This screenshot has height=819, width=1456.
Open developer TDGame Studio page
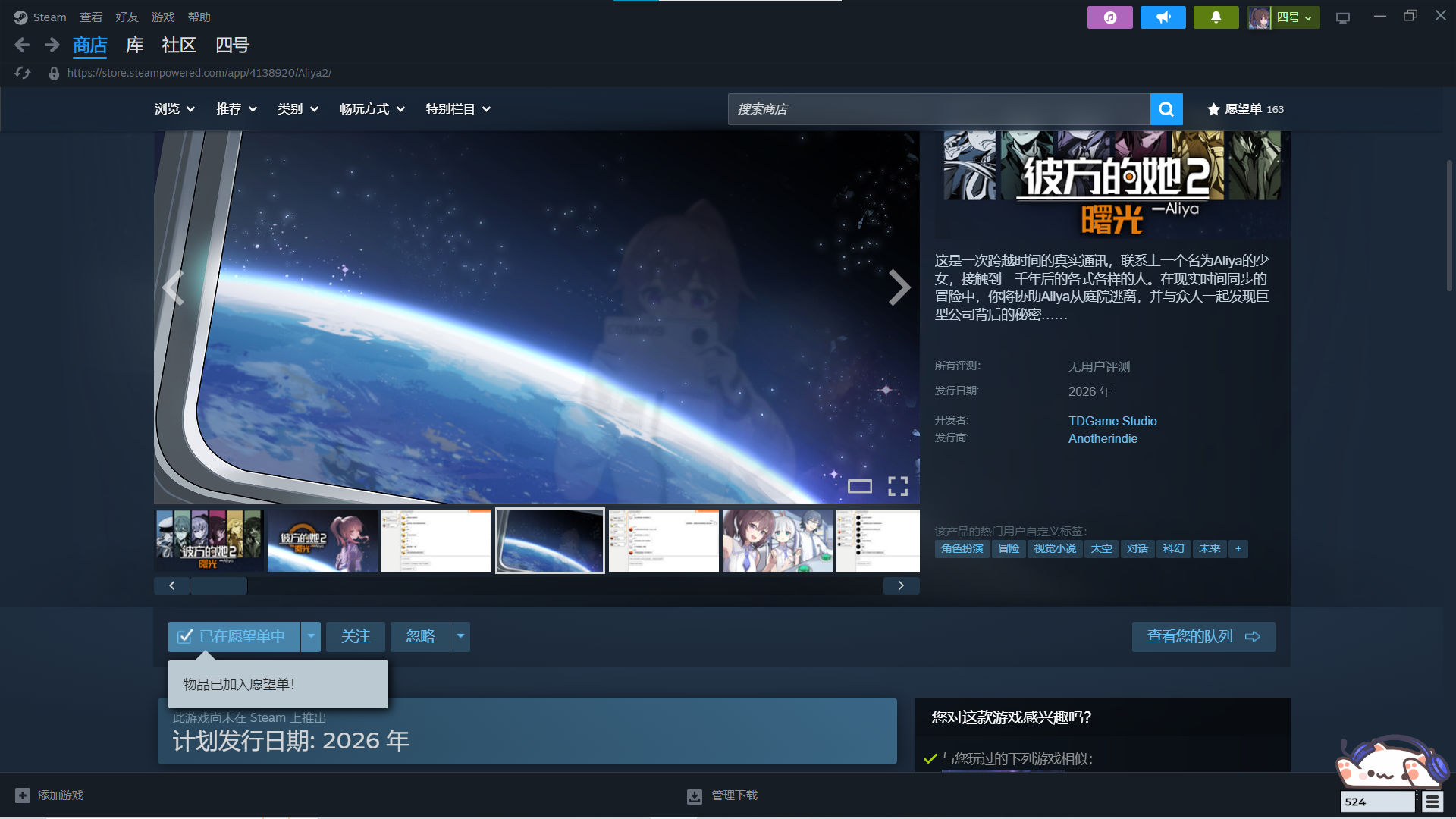[x=1112, y=421]
